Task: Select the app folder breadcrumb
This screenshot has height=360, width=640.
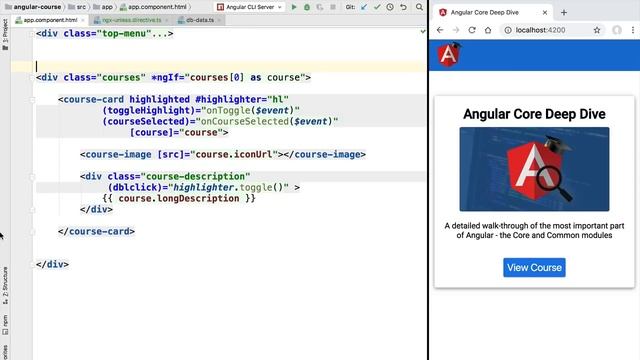Action: [103, 7]
